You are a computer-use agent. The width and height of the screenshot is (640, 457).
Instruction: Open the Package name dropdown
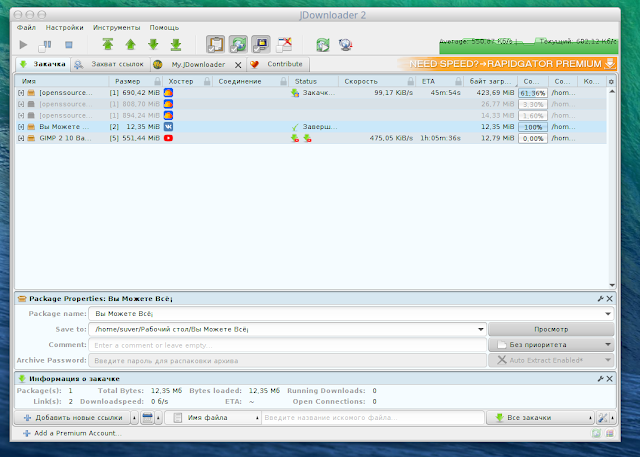click(608, 314)
